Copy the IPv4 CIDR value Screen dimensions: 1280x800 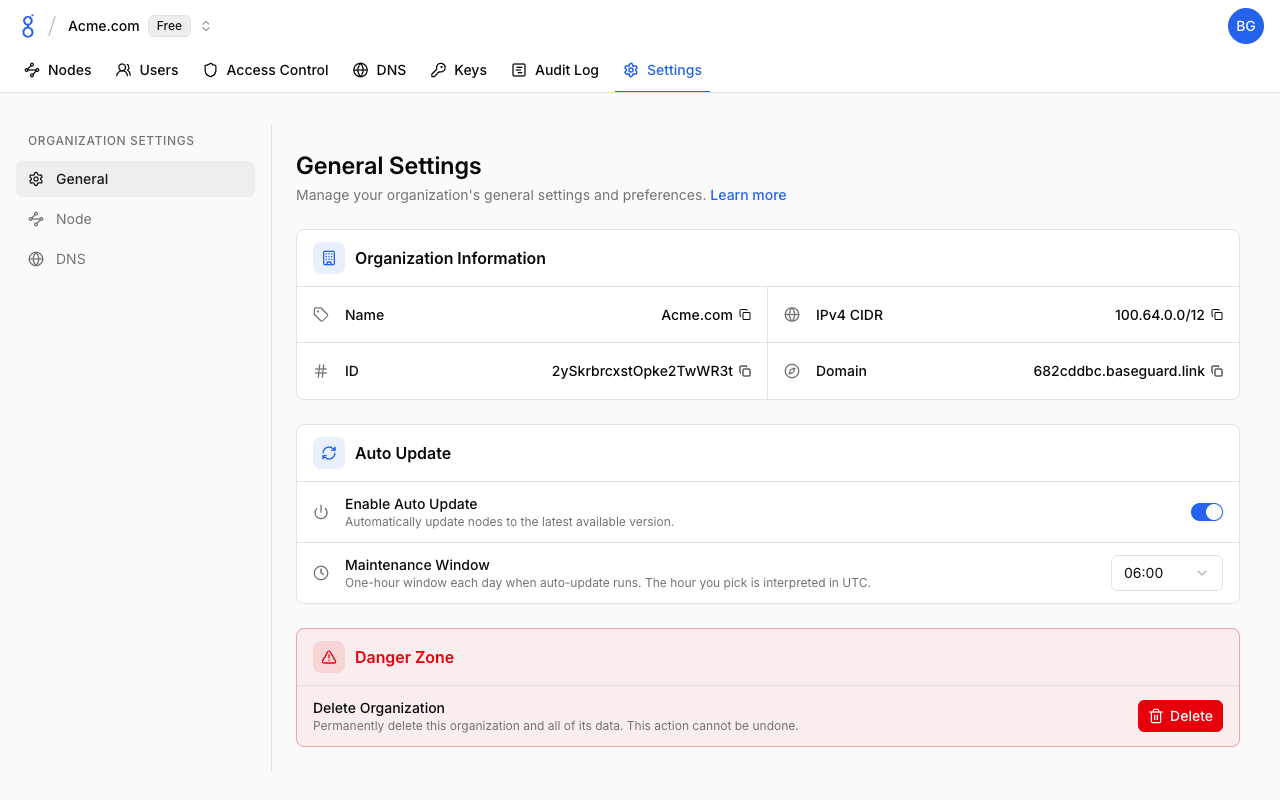(x=1217, y=315)
